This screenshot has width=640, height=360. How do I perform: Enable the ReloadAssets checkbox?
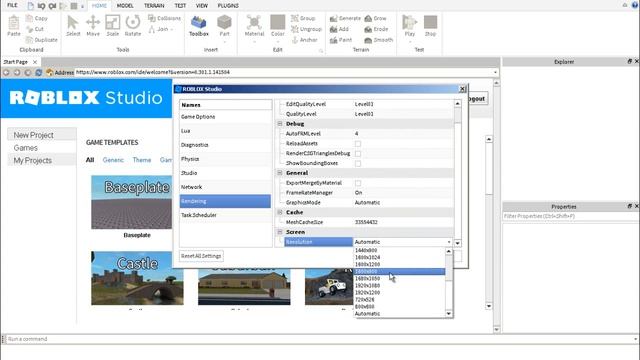[x=358, y=144]
